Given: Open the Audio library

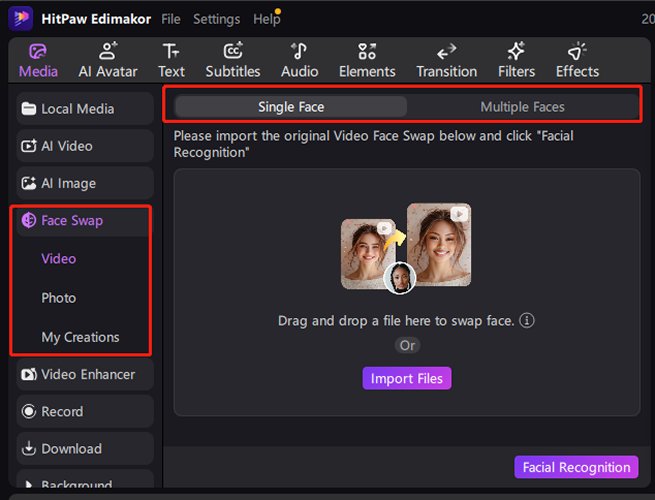Looking at the screenshot, I should 299,60.
